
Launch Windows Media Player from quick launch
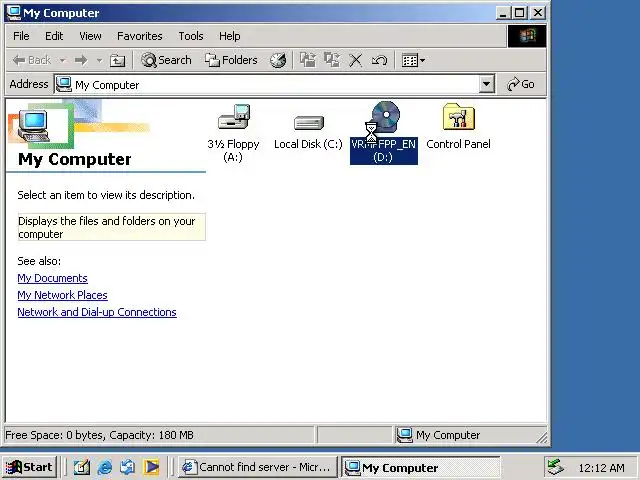151,467
